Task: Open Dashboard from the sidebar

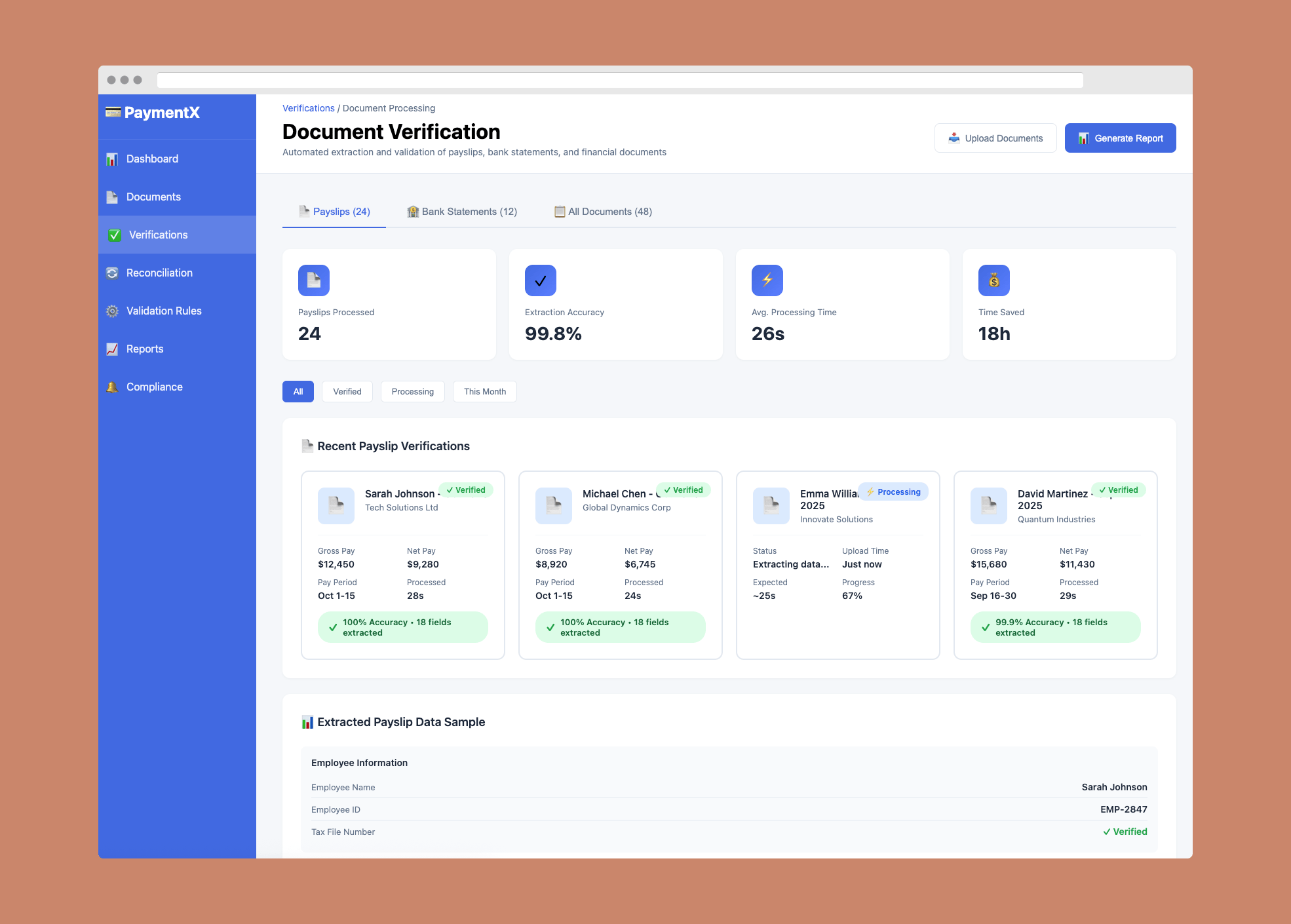Action: 152,159
